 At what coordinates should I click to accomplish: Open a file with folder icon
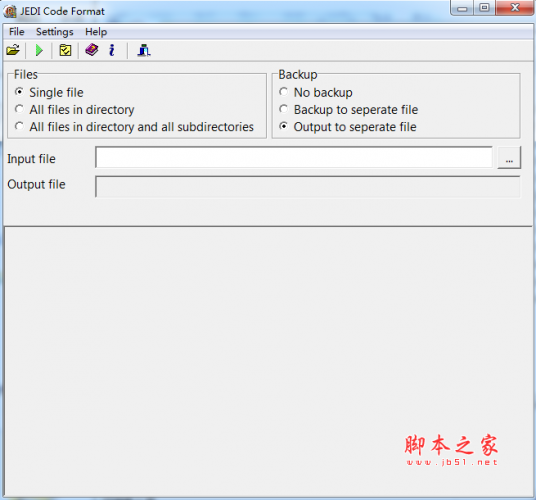pyautogui.click(x=13, y=50)
